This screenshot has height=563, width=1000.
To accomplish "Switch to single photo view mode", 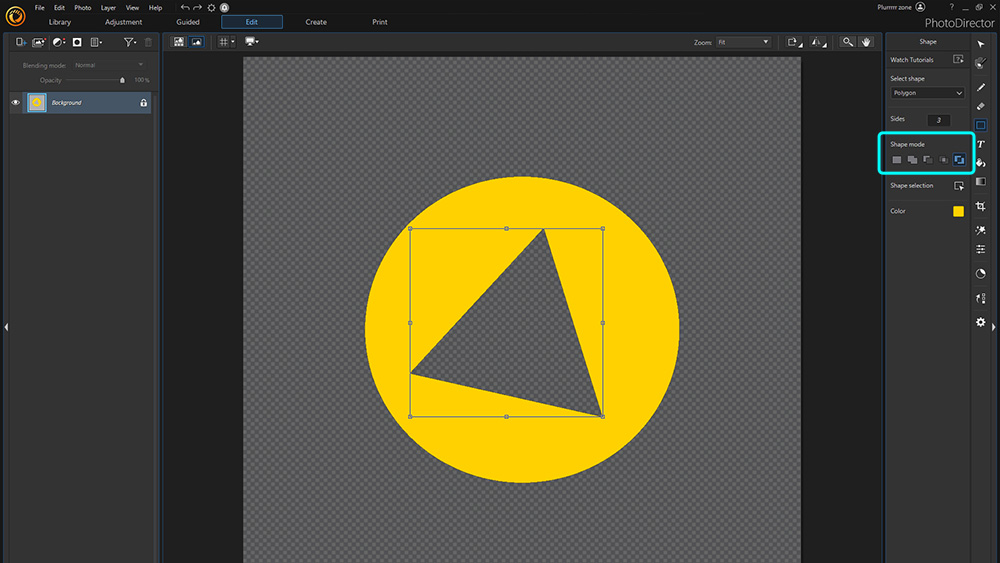I will (196, 42).
